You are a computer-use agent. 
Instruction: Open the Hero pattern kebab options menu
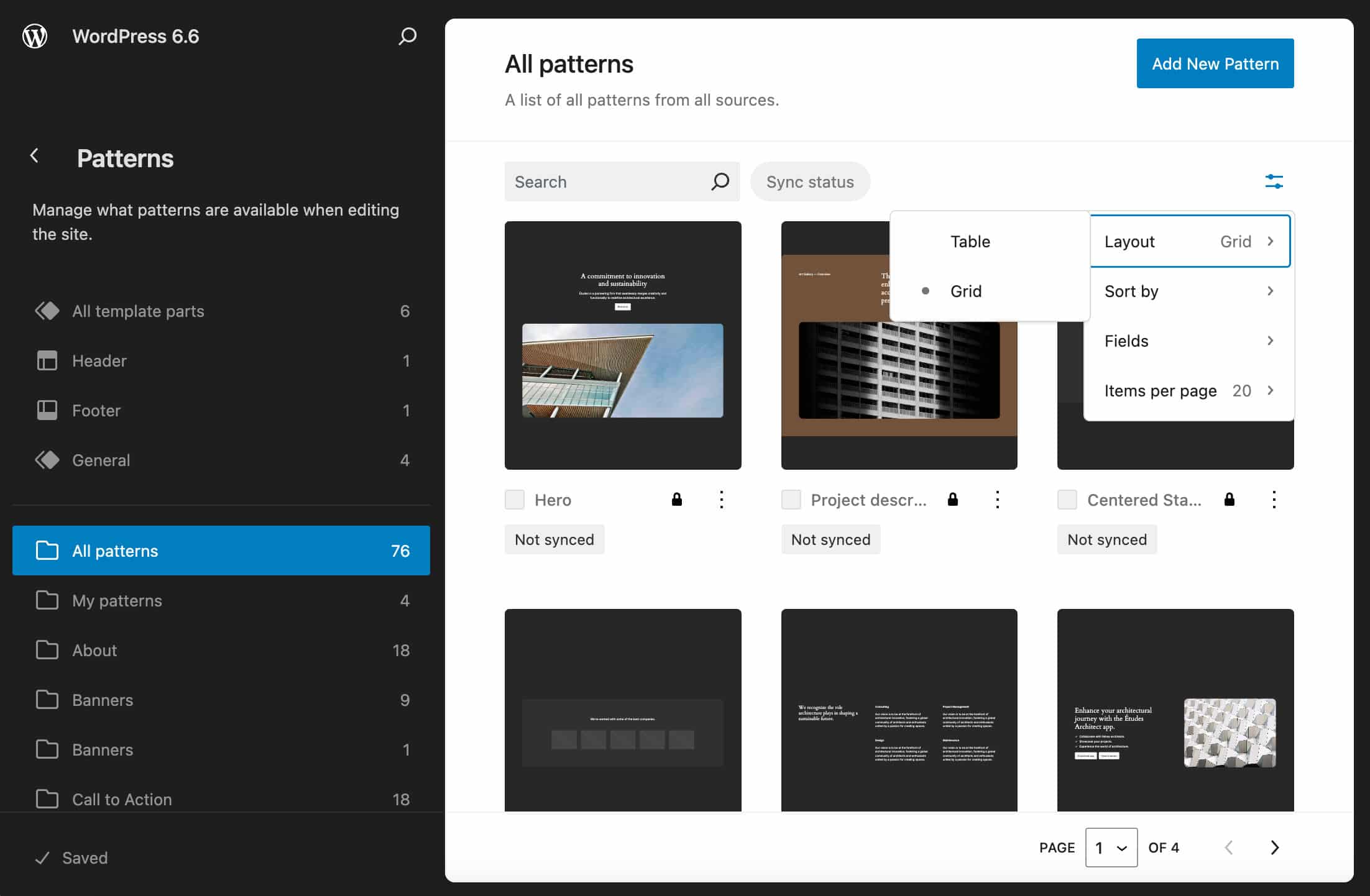coord(721,499)
